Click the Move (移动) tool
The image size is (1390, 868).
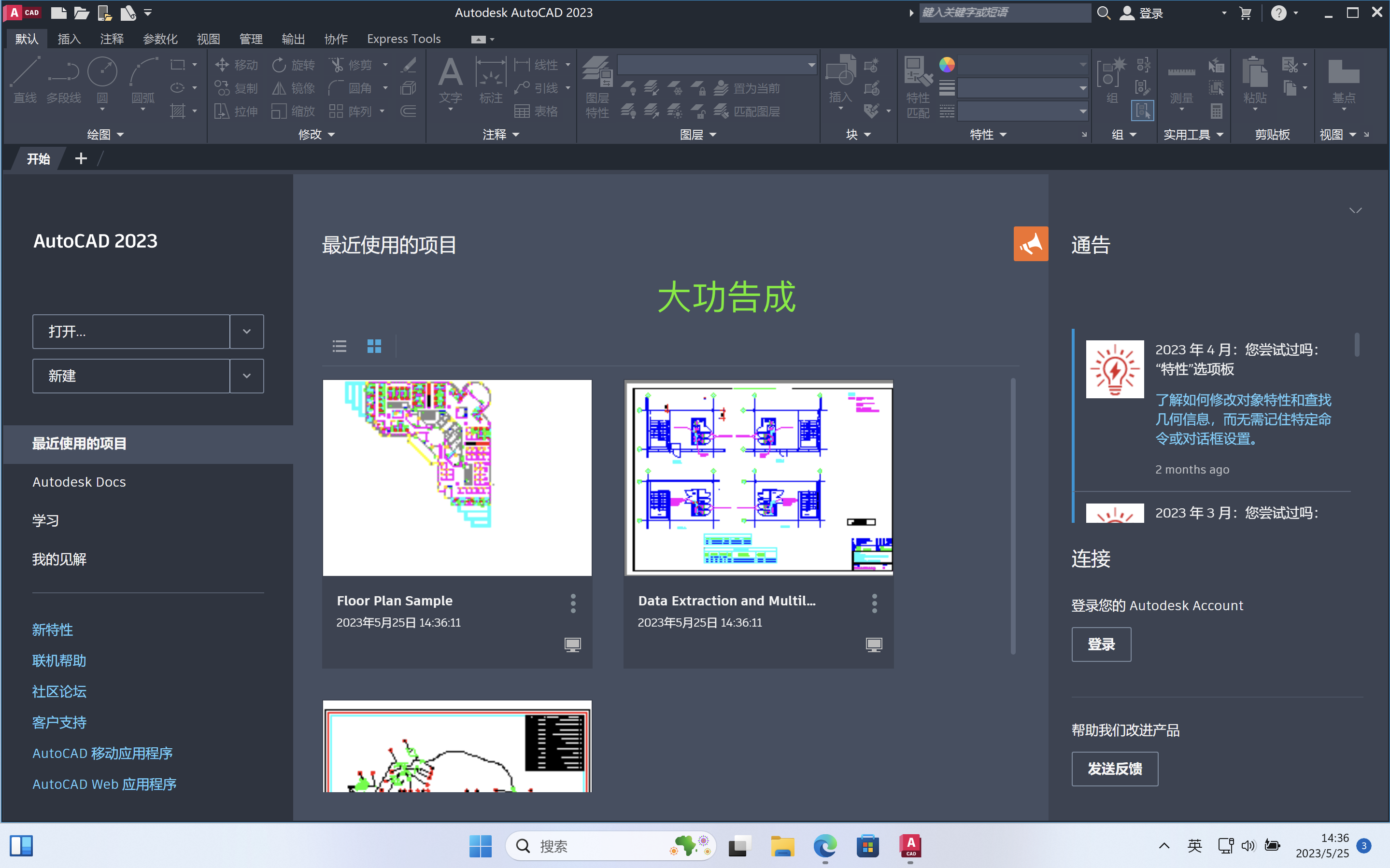tap(236, 65)
